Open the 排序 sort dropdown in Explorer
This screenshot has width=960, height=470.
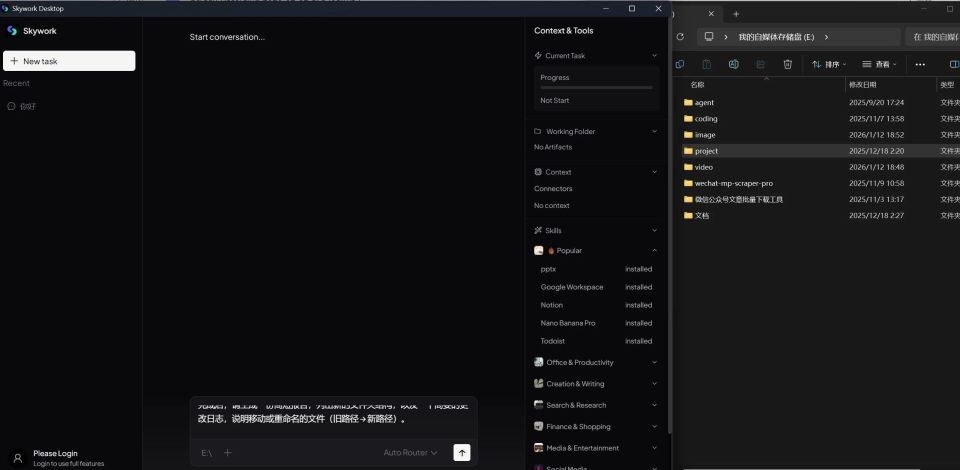[x=829, y=64]
